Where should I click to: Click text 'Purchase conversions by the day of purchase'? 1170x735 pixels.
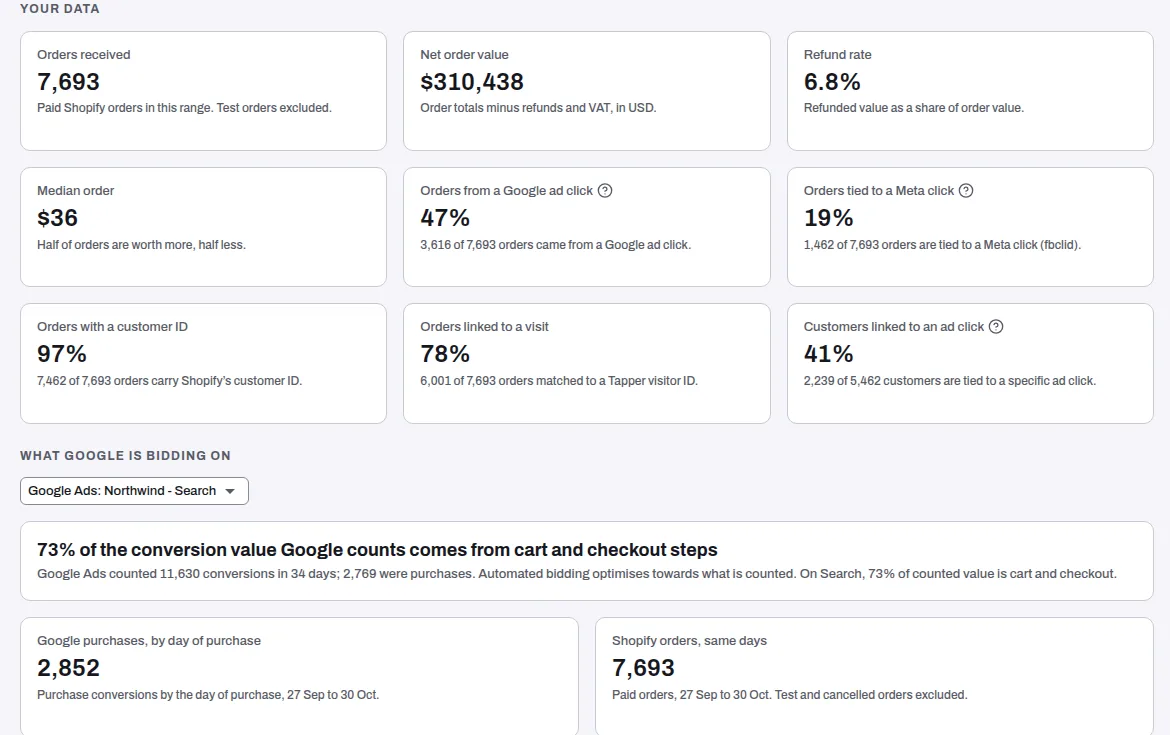point(159,694)
